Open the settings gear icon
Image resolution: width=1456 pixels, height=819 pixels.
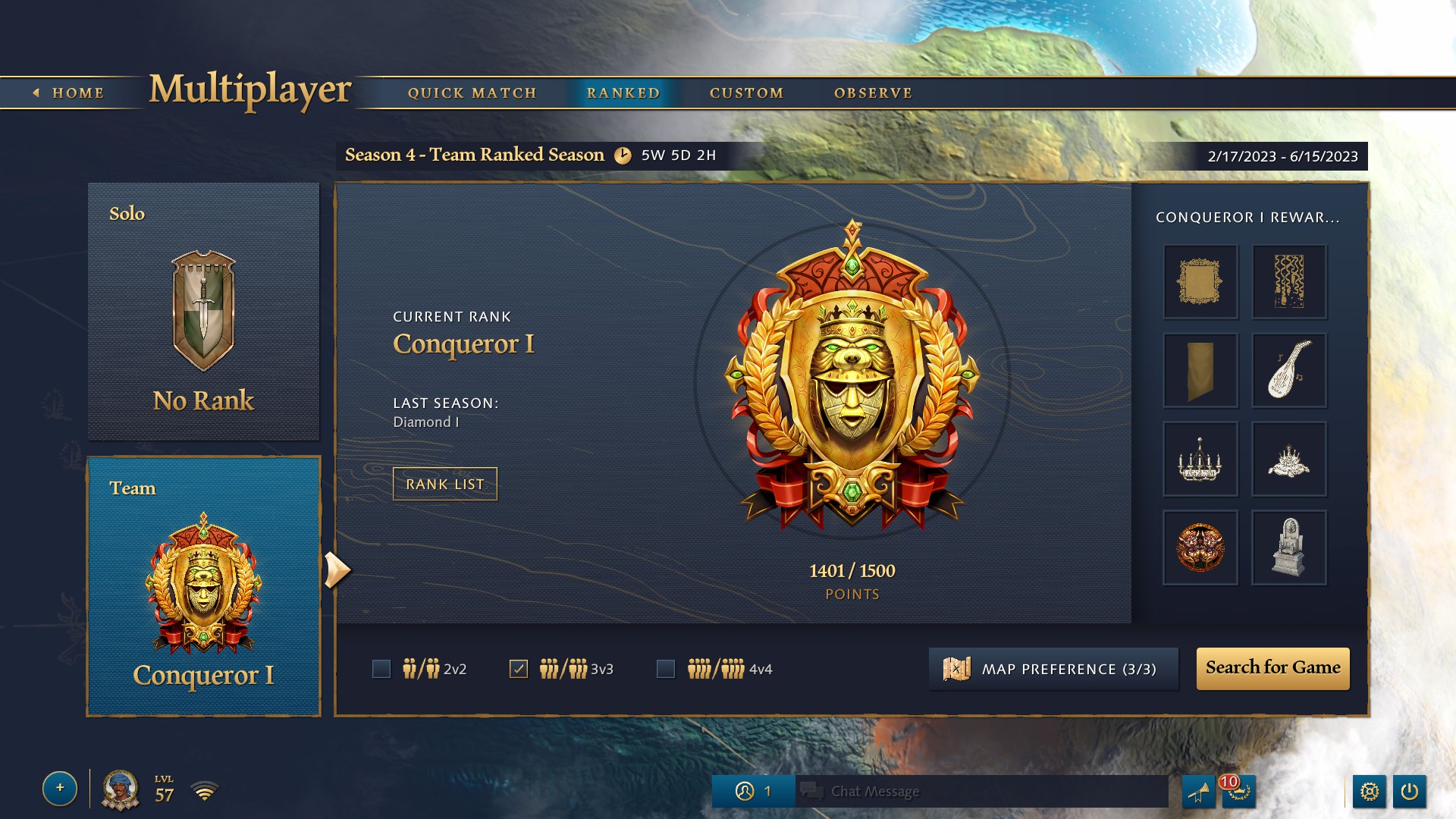(x=1370, y=792)
